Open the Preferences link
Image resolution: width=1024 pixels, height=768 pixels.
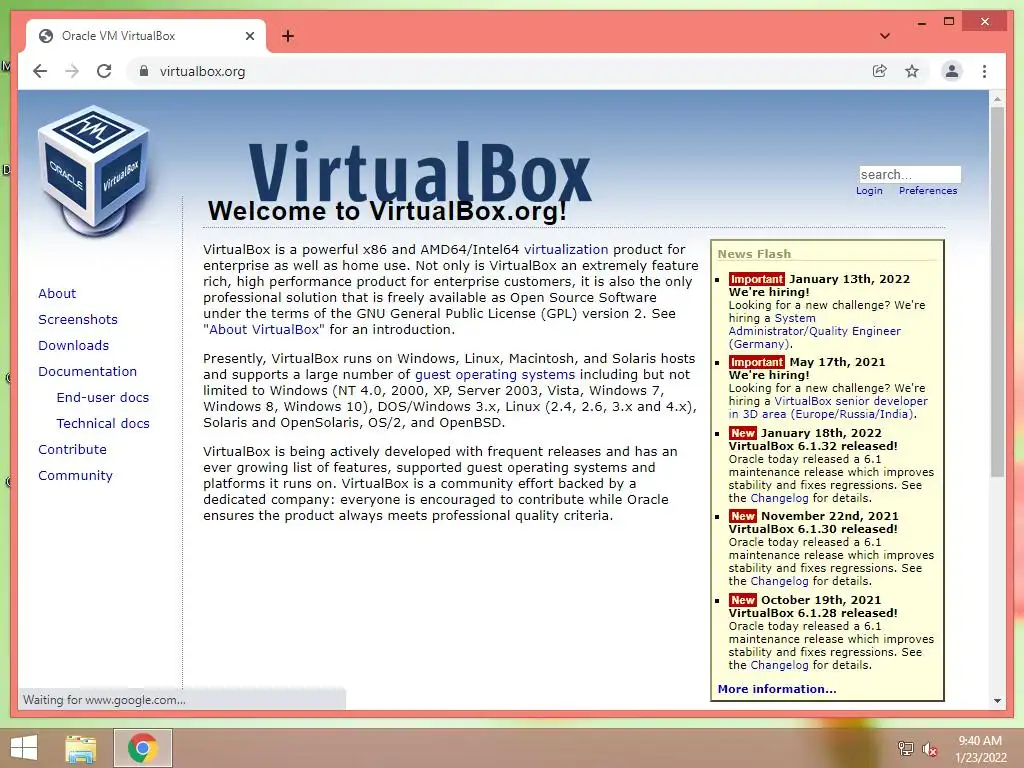click(x=928, y=191)
